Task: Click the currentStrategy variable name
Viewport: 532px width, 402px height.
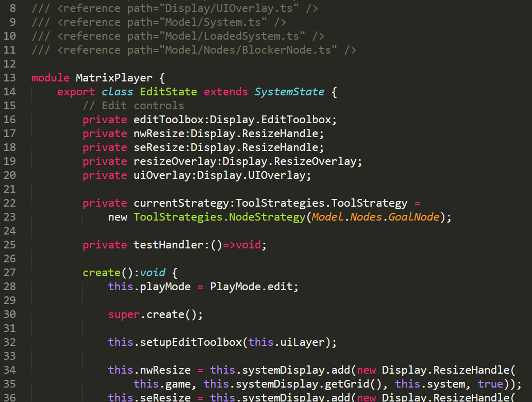Action: click(181, 203)
